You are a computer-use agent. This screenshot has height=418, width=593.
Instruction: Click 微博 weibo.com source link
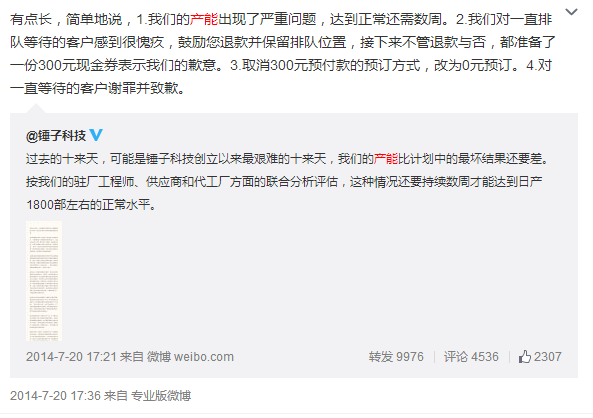pyautogui.click(x=190, y=357)
